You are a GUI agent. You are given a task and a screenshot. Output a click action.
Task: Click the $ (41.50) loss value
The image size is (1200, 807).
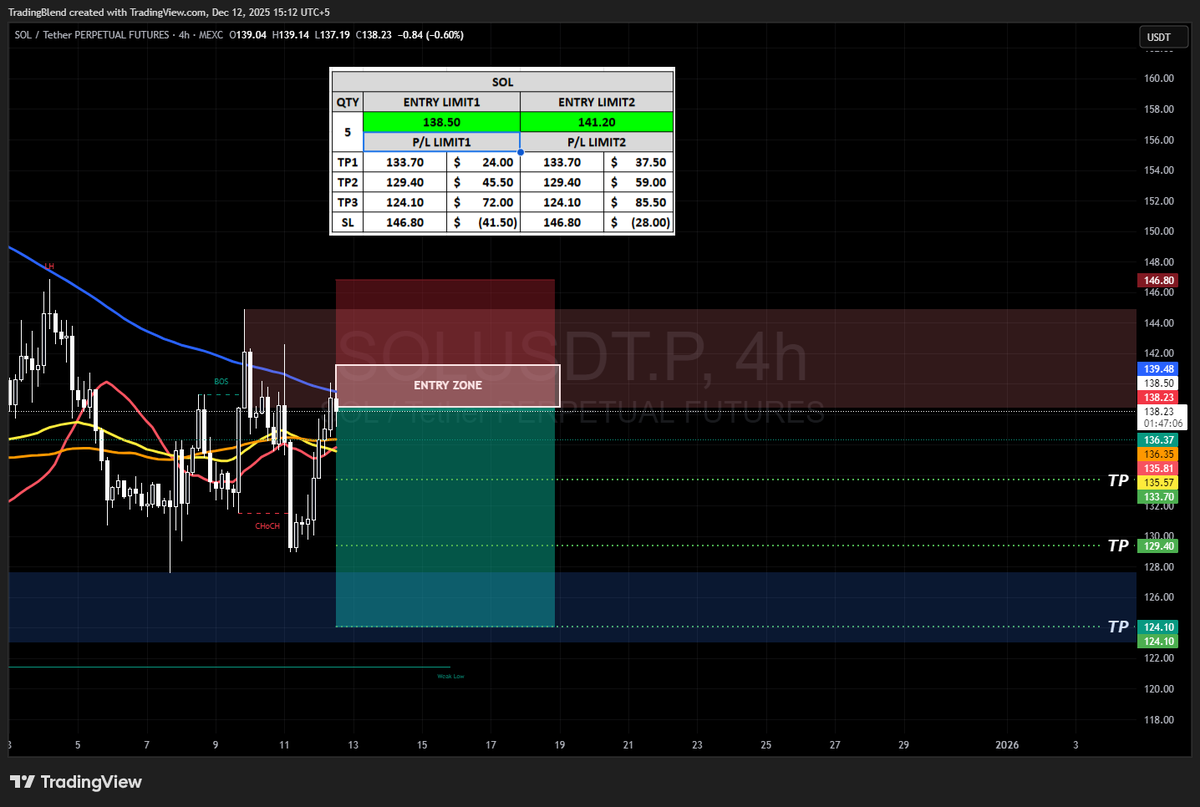[483, 223]
